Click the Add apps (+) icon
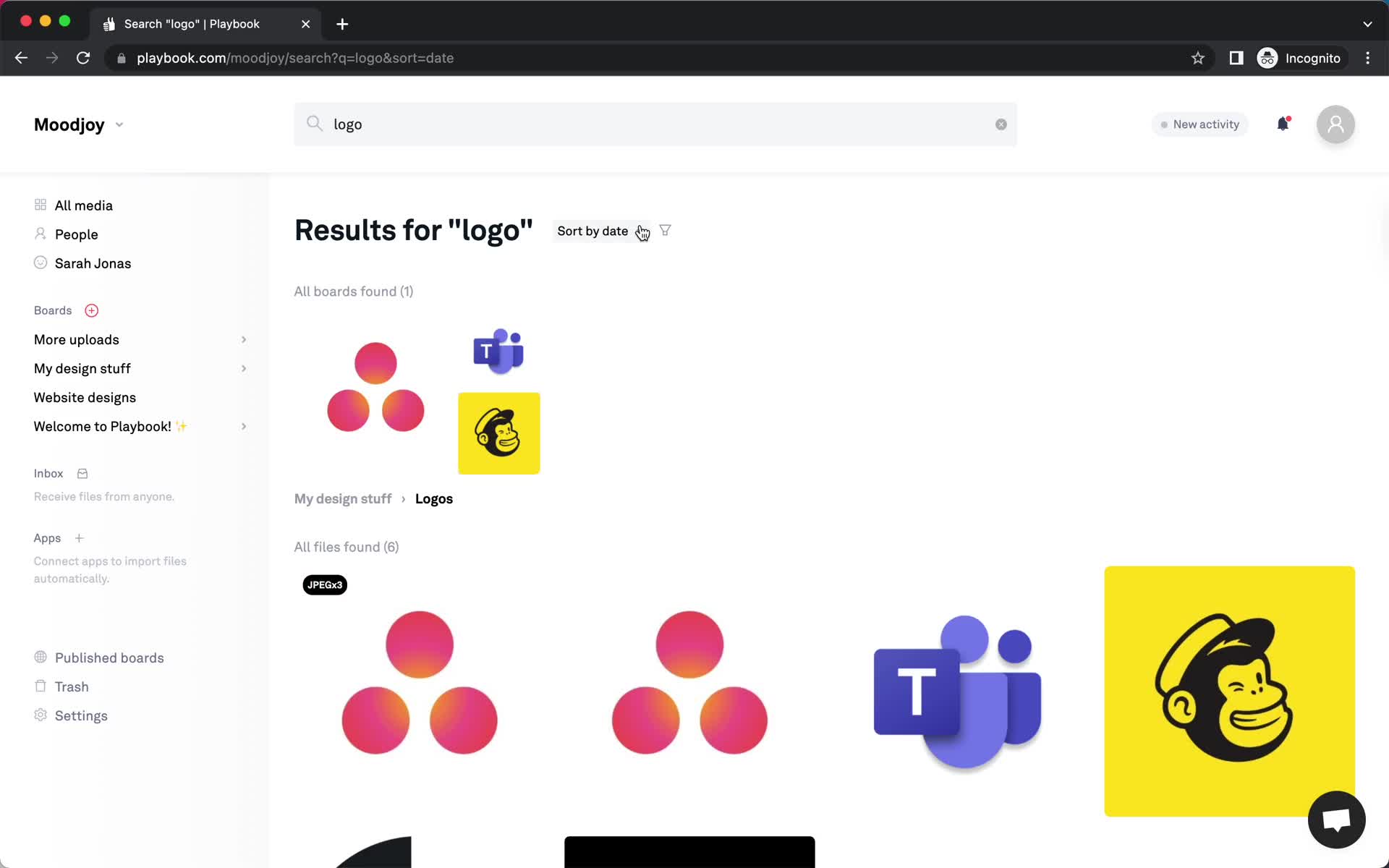The height and width of the screenshot is (868, 1389). [x=79, y=538]
